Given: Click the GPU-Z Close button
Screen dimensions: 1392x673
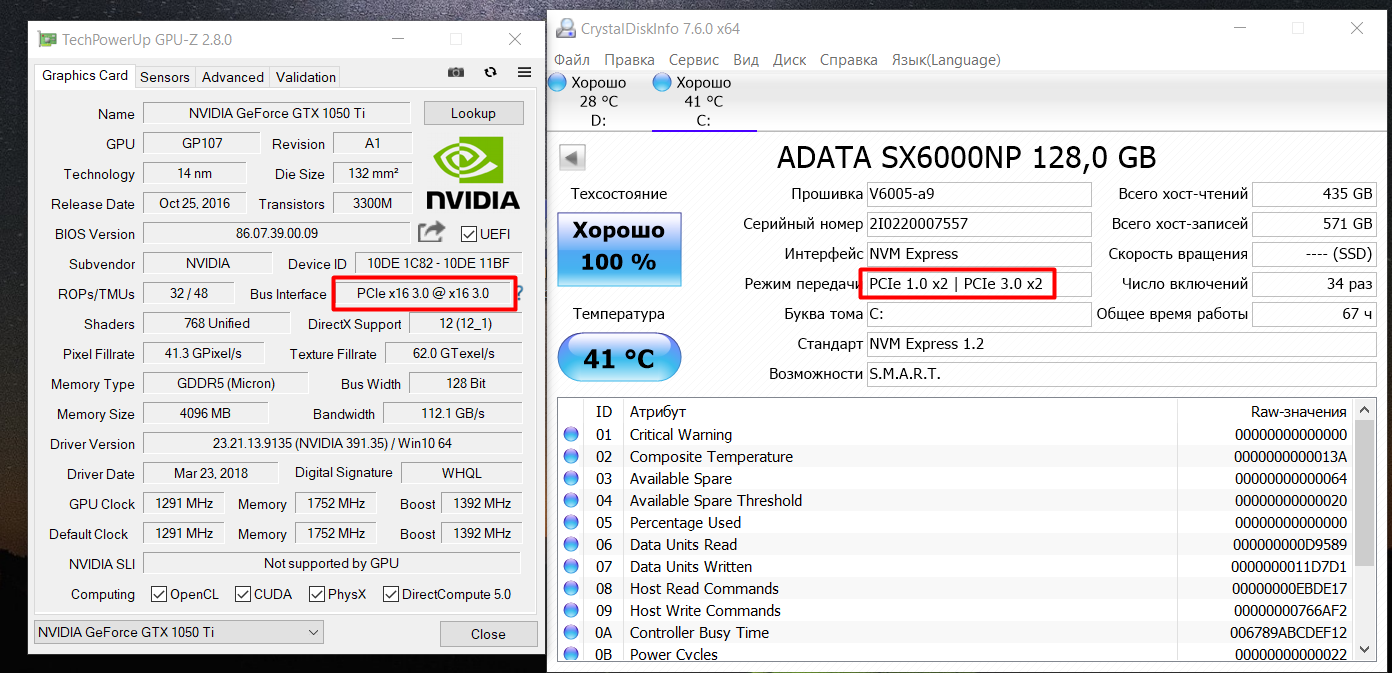Looking at the screenshot, I should click(x=488, y=633).
